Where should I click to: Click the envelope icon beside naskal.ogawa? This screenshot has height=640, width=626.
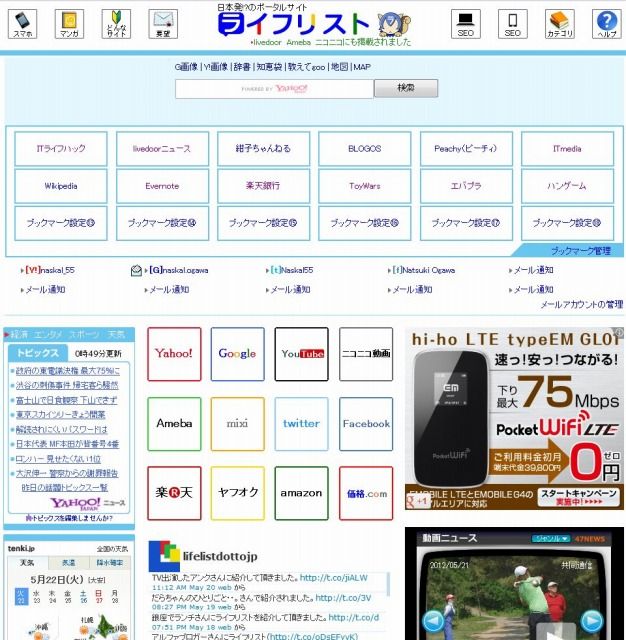pos(136,270)
